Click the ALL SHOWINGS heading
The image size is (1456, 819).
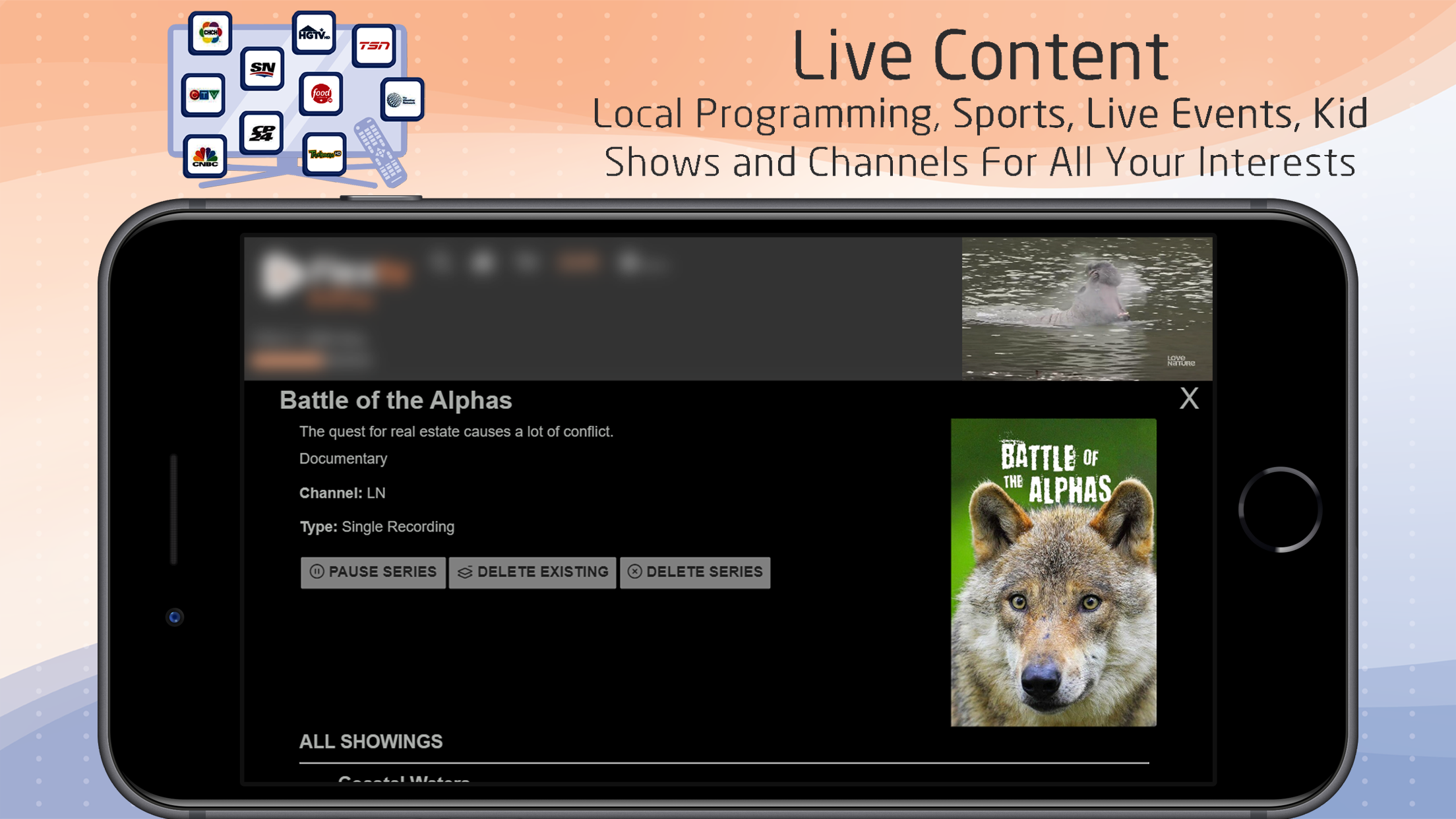[371, 742]
